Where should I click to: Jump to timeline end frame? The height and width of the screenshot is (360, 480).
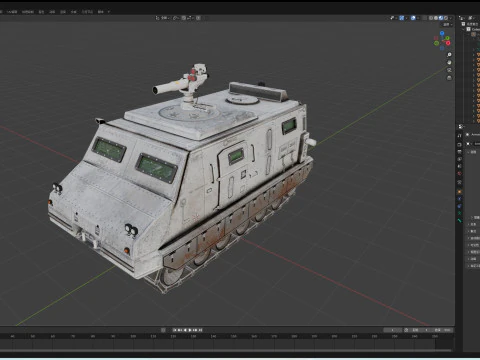200,330
